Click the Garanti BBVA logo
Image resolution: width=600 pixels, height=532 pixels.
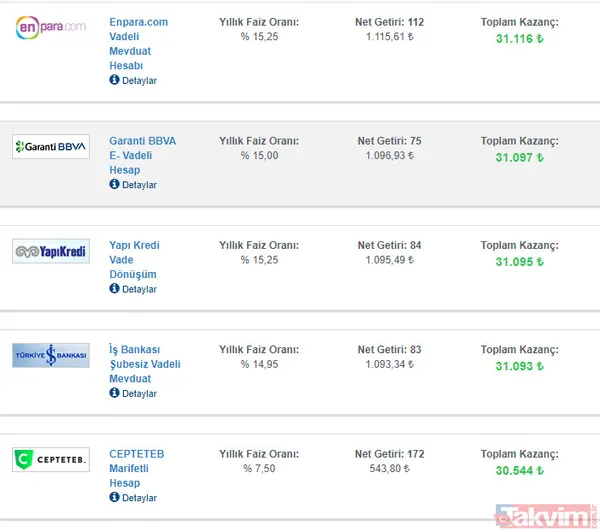(51, 147)
